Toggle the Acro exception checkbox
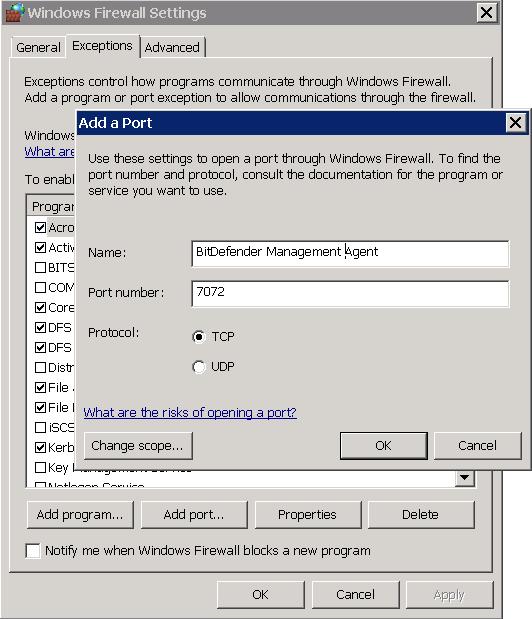Viewport: 532px width, 619px height. click(x=40, y=227)
